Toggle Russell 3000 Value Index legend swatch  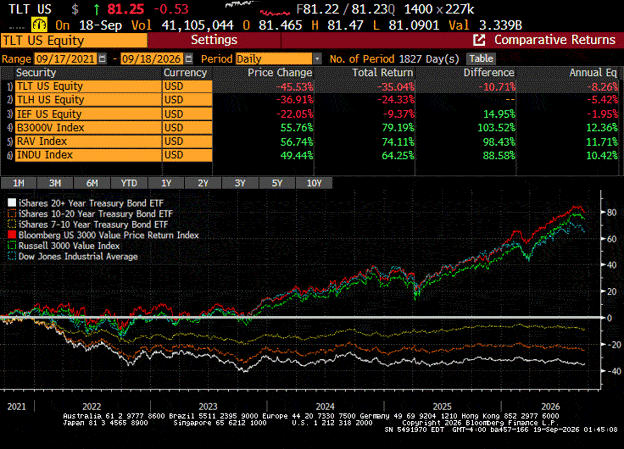[12, 246]
